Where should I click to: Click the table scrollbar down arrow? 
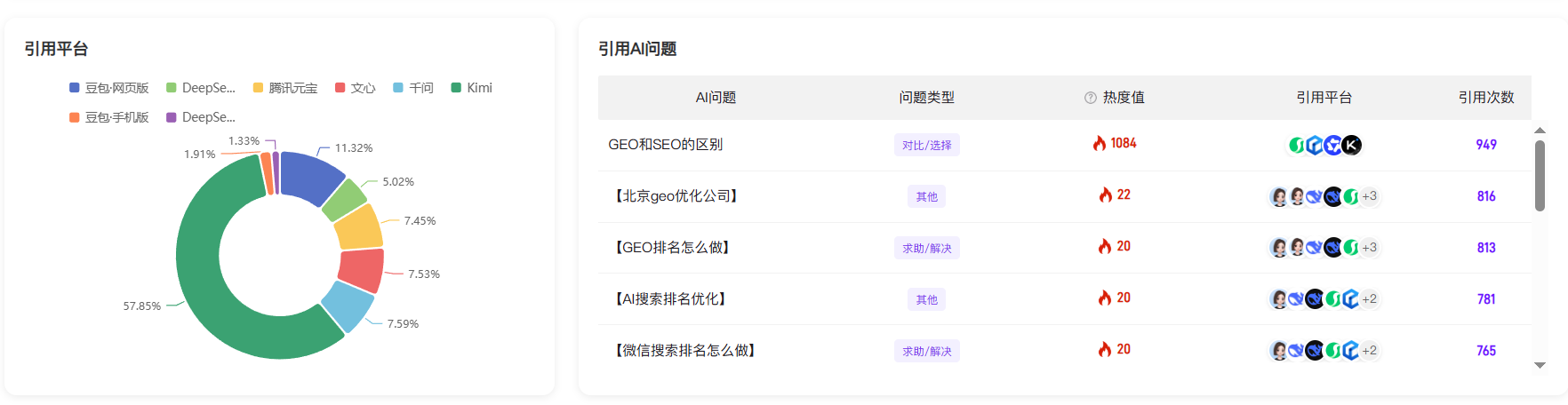[x=1540, y=365]
